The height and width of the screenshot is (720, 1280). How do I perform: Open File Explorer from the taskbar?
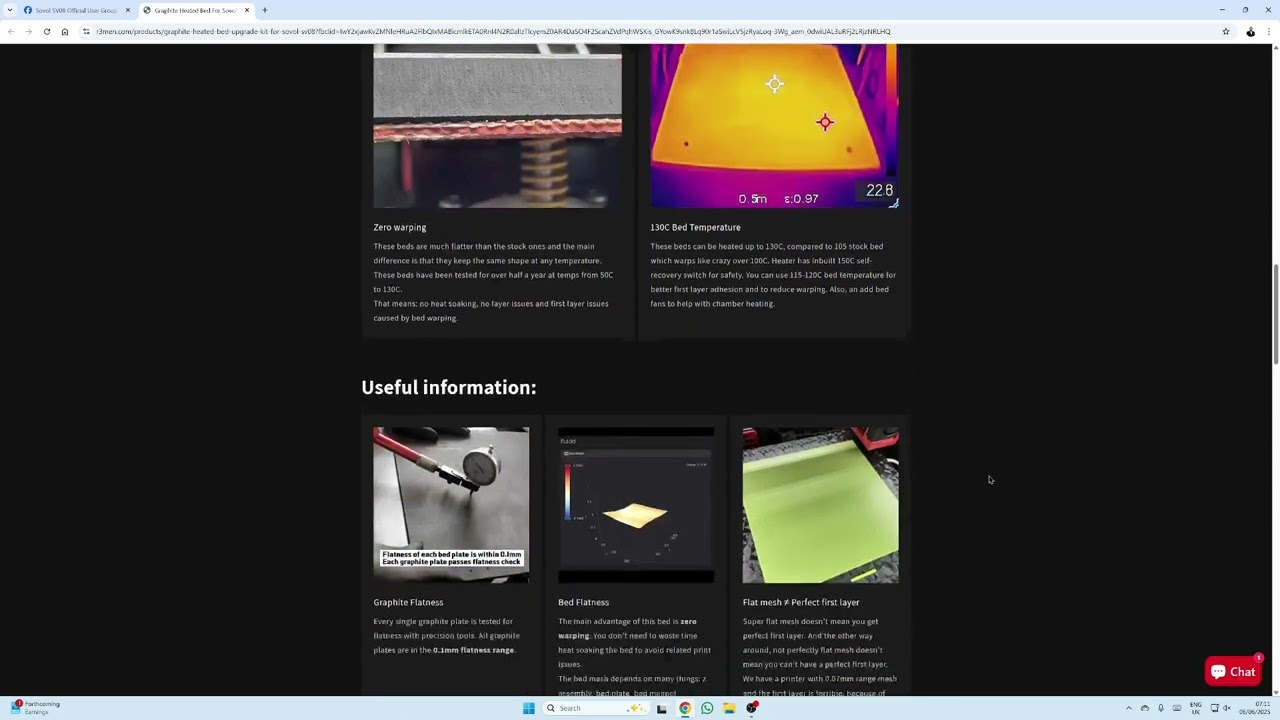point(729,708)
